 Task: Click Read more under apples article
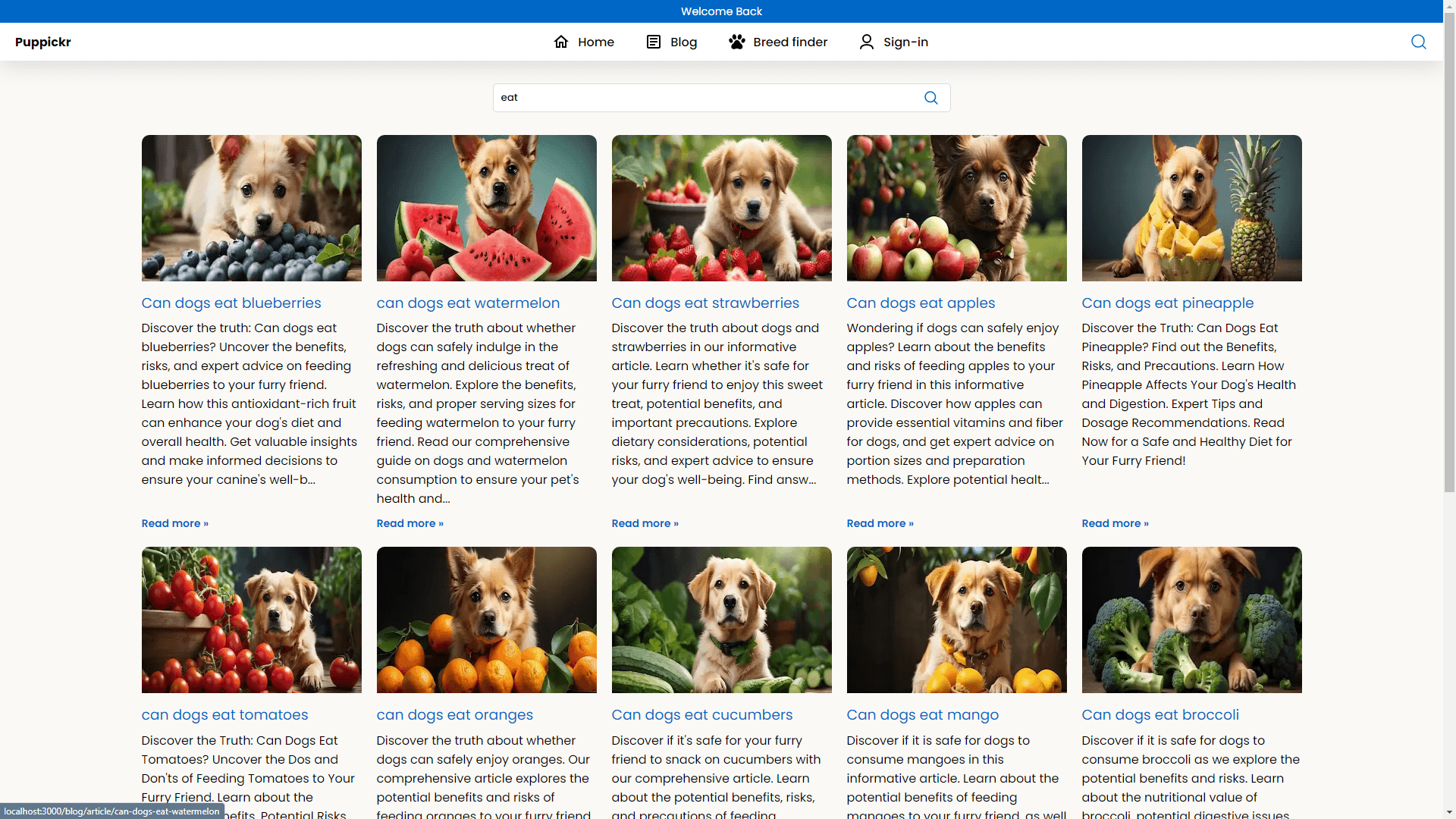click(x=880, y=523)
